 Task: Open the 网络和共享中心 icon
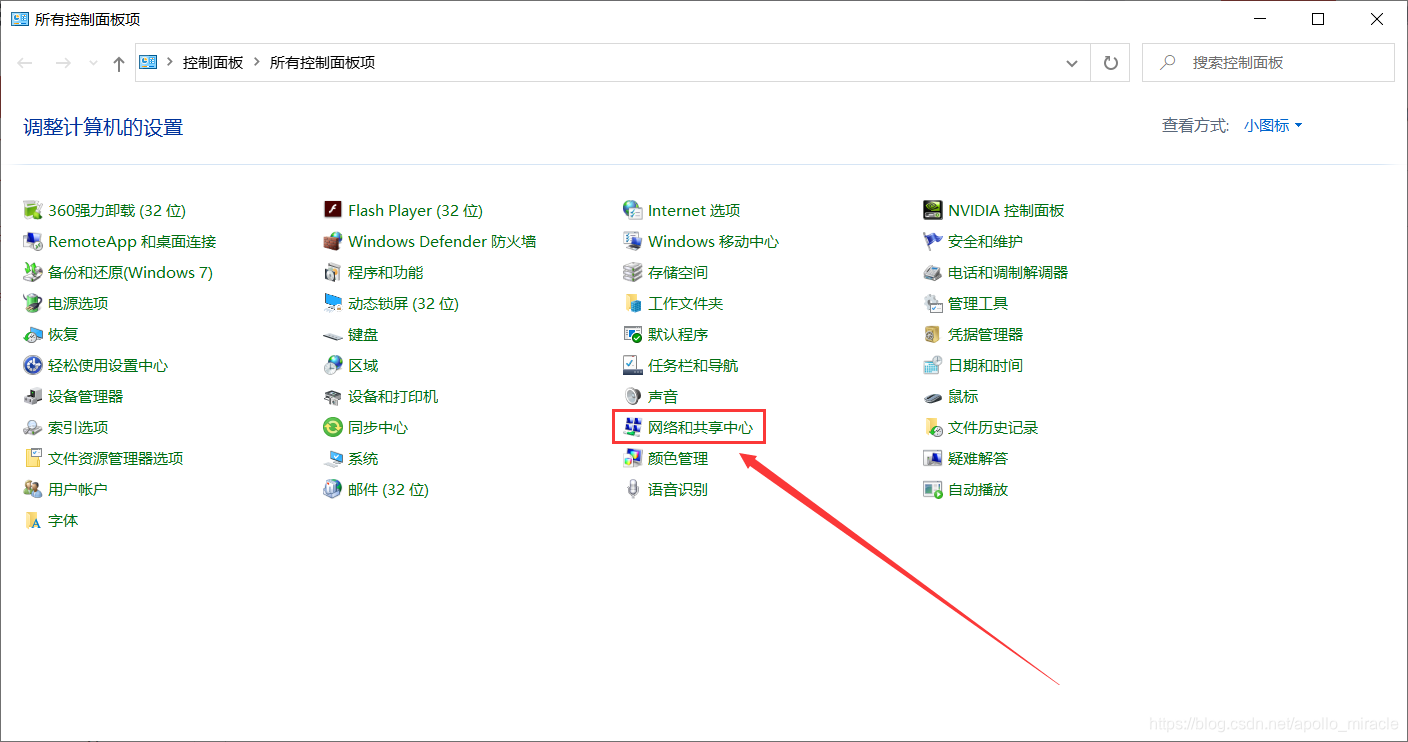tap(632, 427)
